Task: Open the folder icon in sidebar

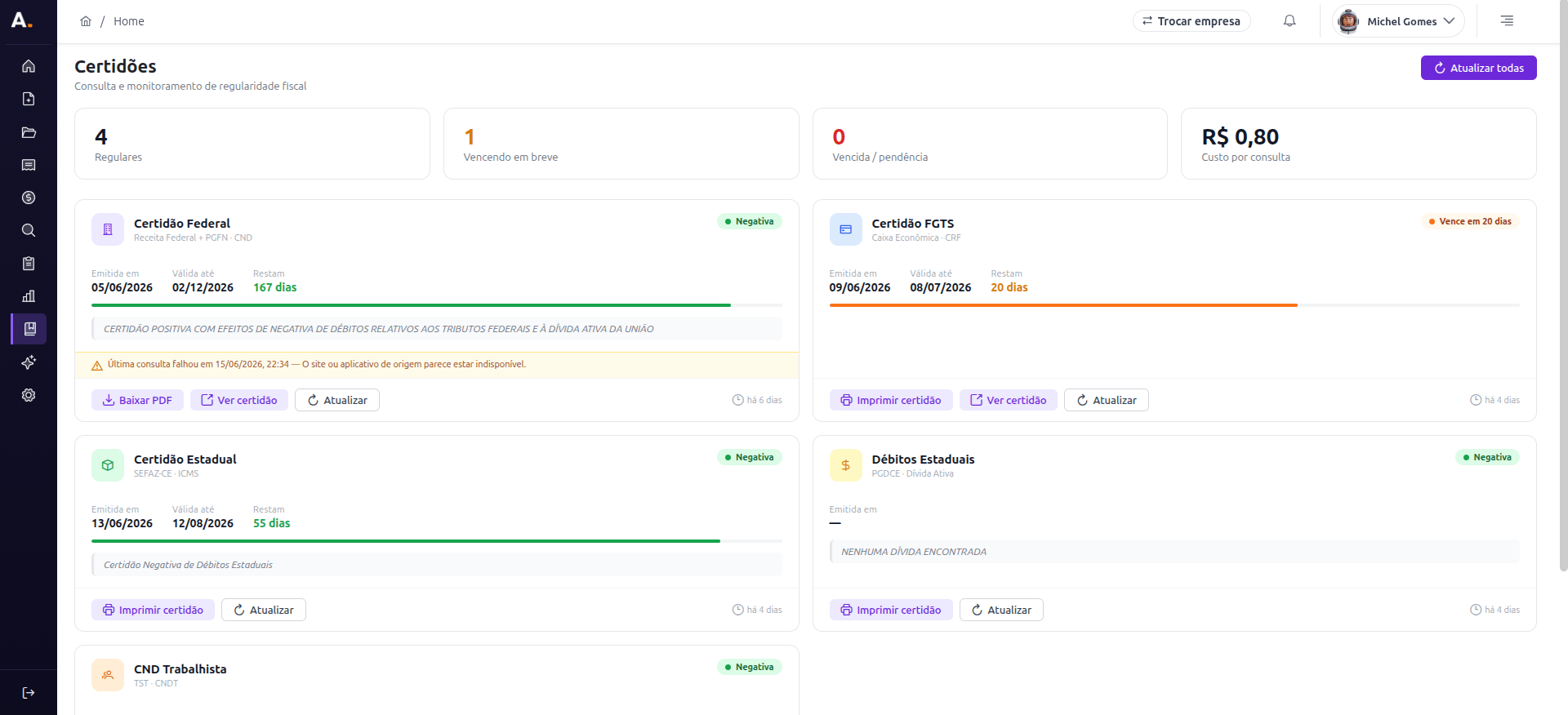Action: coord(29,132)
